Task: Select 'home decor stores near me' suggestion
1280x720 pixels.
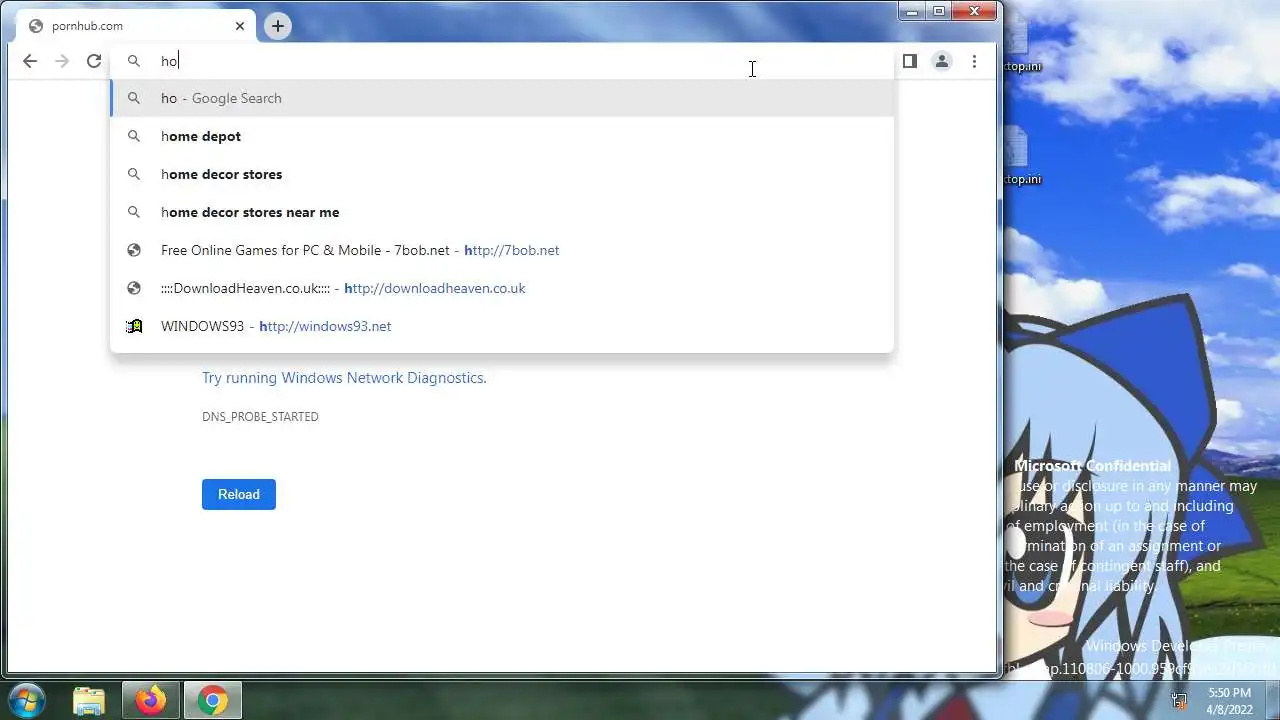Action: (502, 212)
